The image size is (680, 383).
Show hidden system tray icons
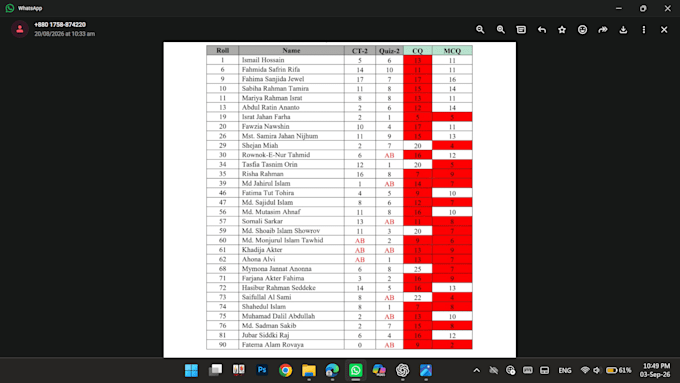point(477,370)
